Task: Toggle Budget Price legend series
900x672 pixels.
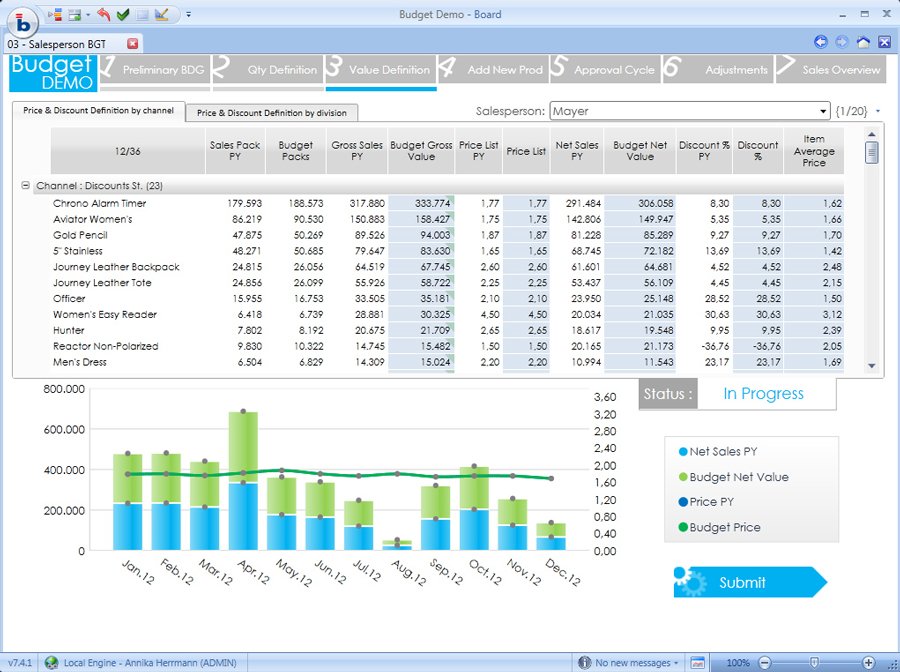Action: [x=724, y=527]
